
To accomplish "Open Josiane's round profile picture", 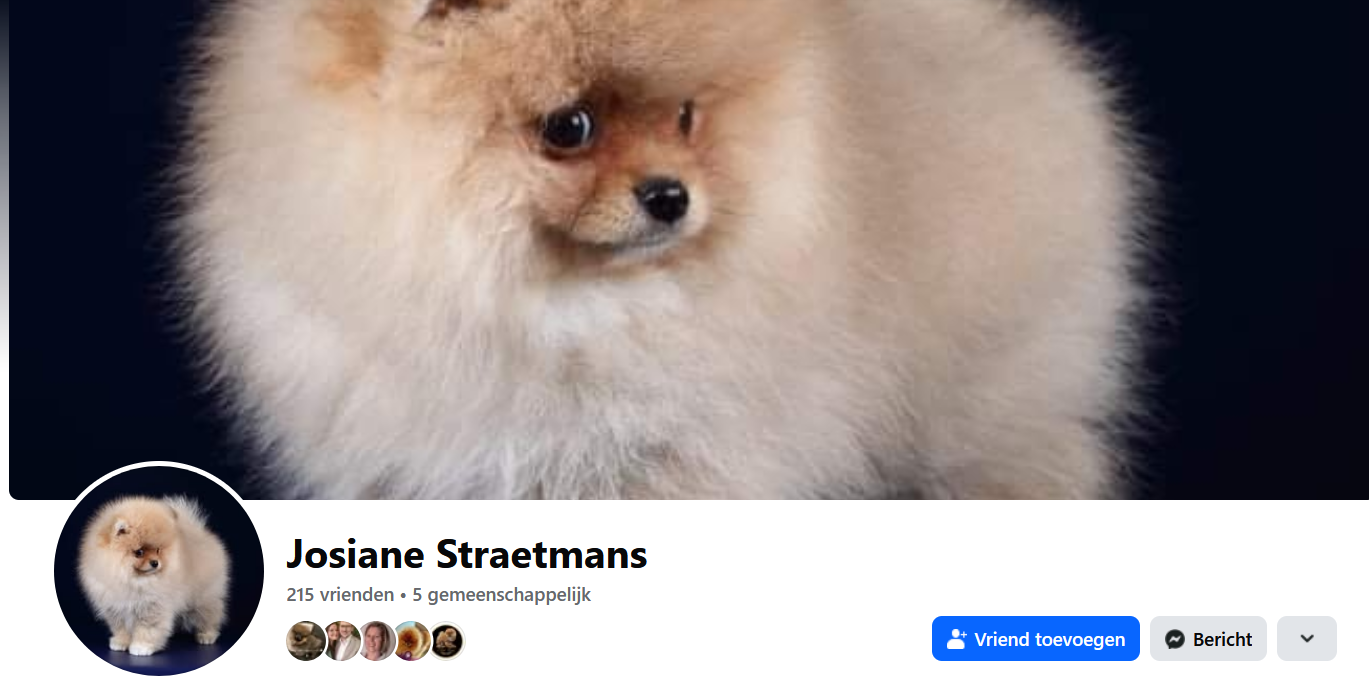I will (x=159, y=570).
